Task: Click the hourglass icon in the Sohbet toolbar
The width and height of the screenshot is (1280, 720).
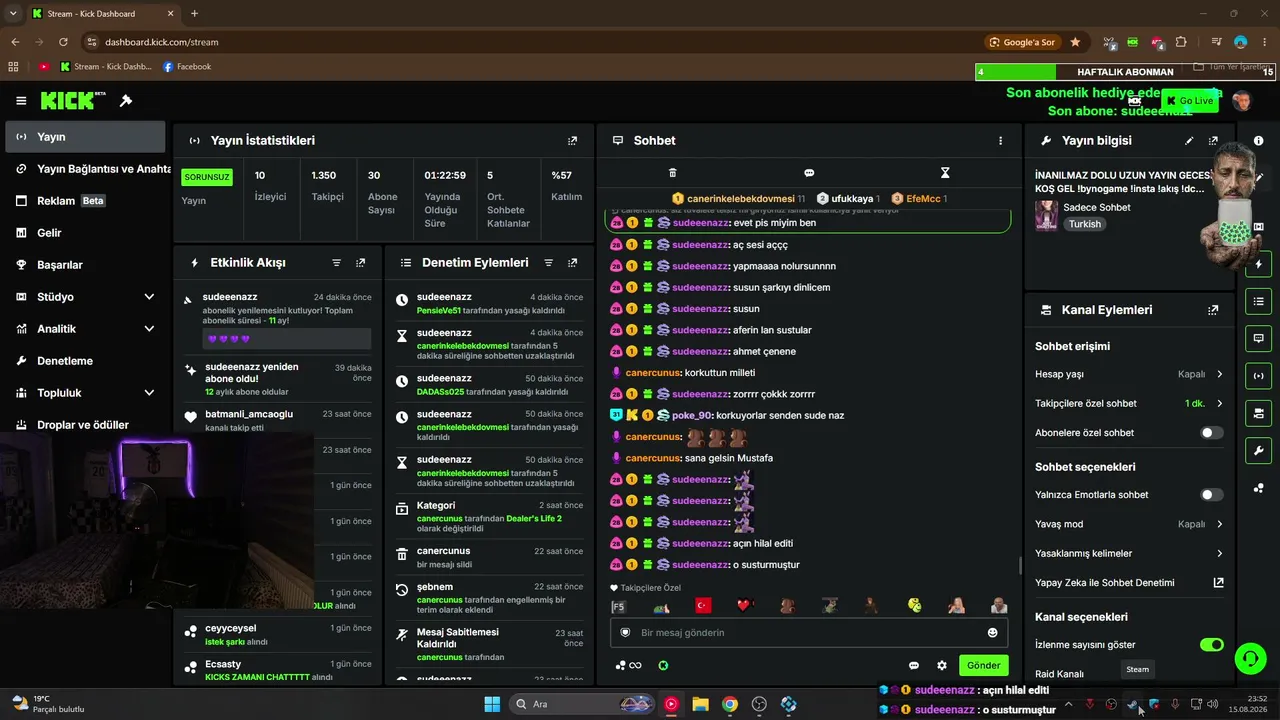Action: pyautogui.click(x=945, y=173)
